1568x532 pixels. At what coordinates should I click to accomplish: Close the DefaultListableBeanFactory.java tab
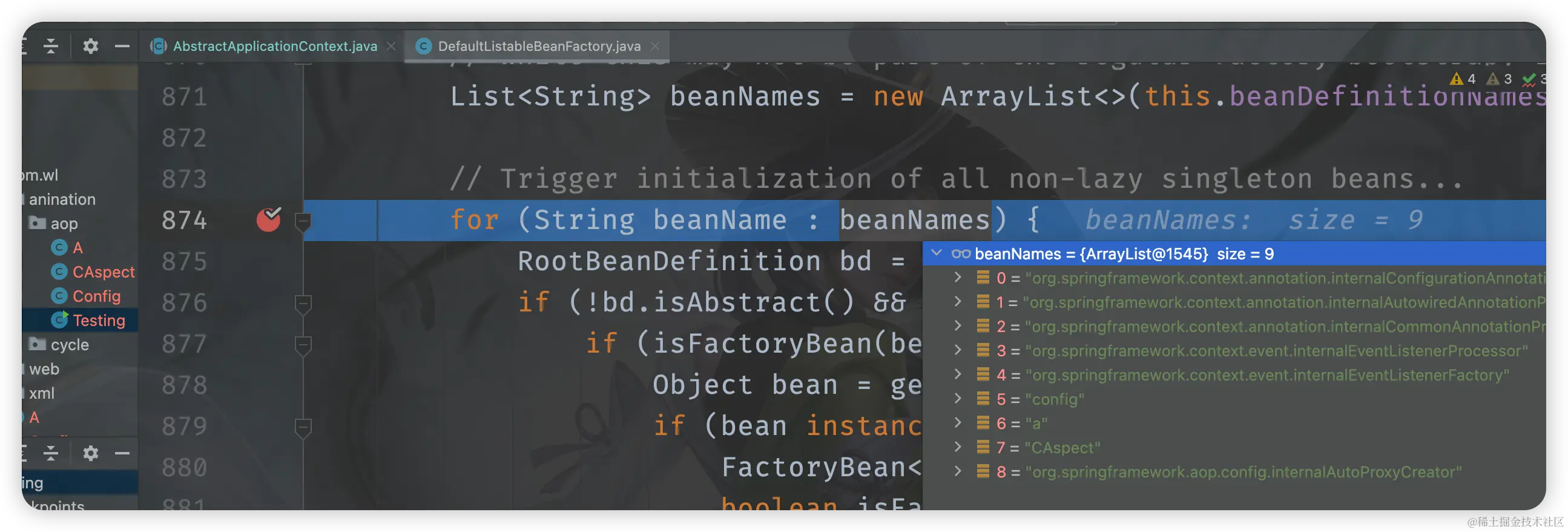pos(655,46)
